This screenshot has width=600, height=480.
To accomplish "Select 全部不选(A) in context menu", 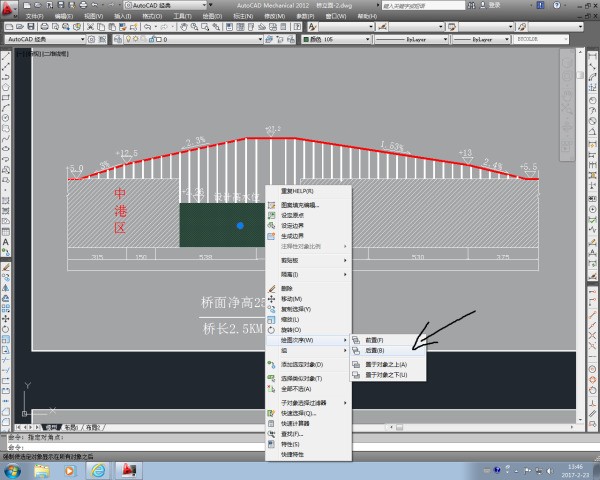I will [300, 388].
